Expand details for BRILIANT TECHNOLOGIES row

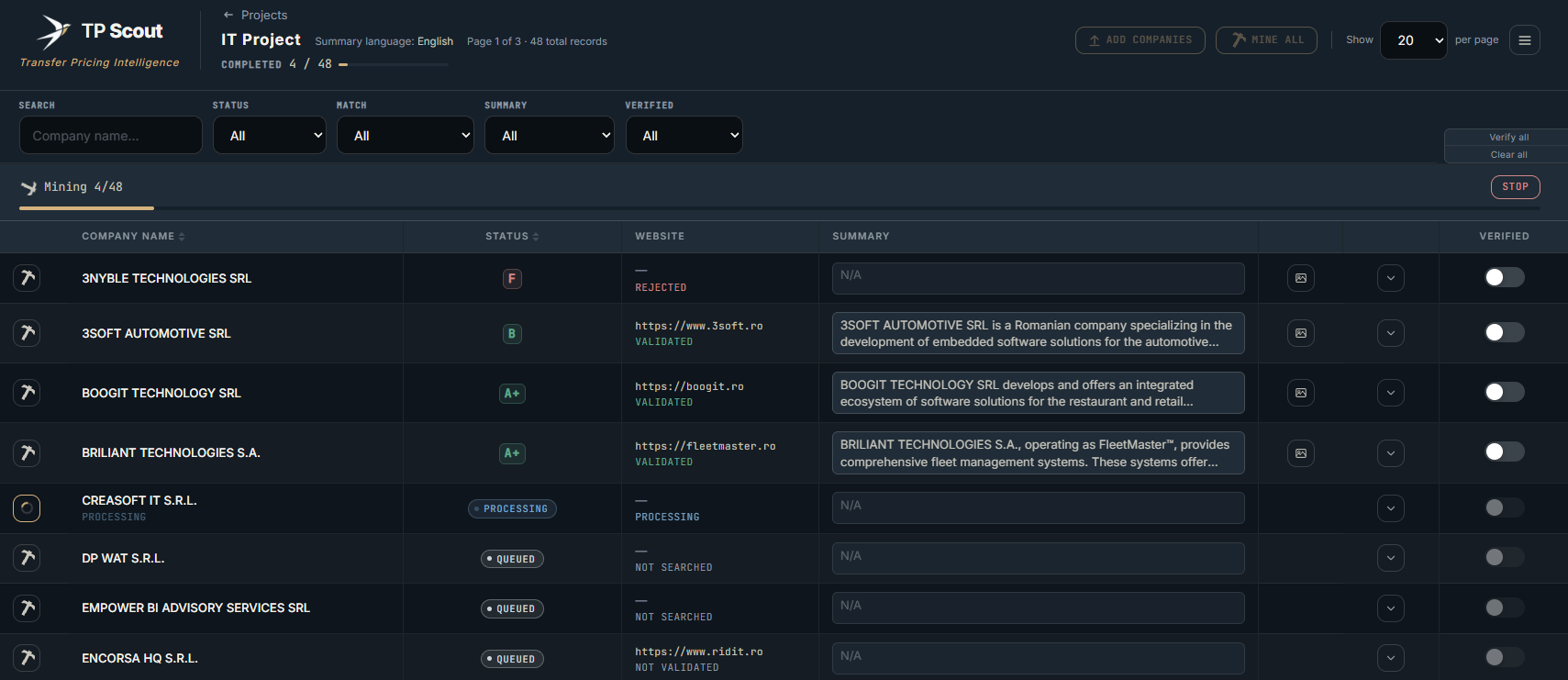pyautogui.click(x=1391, y=453)
